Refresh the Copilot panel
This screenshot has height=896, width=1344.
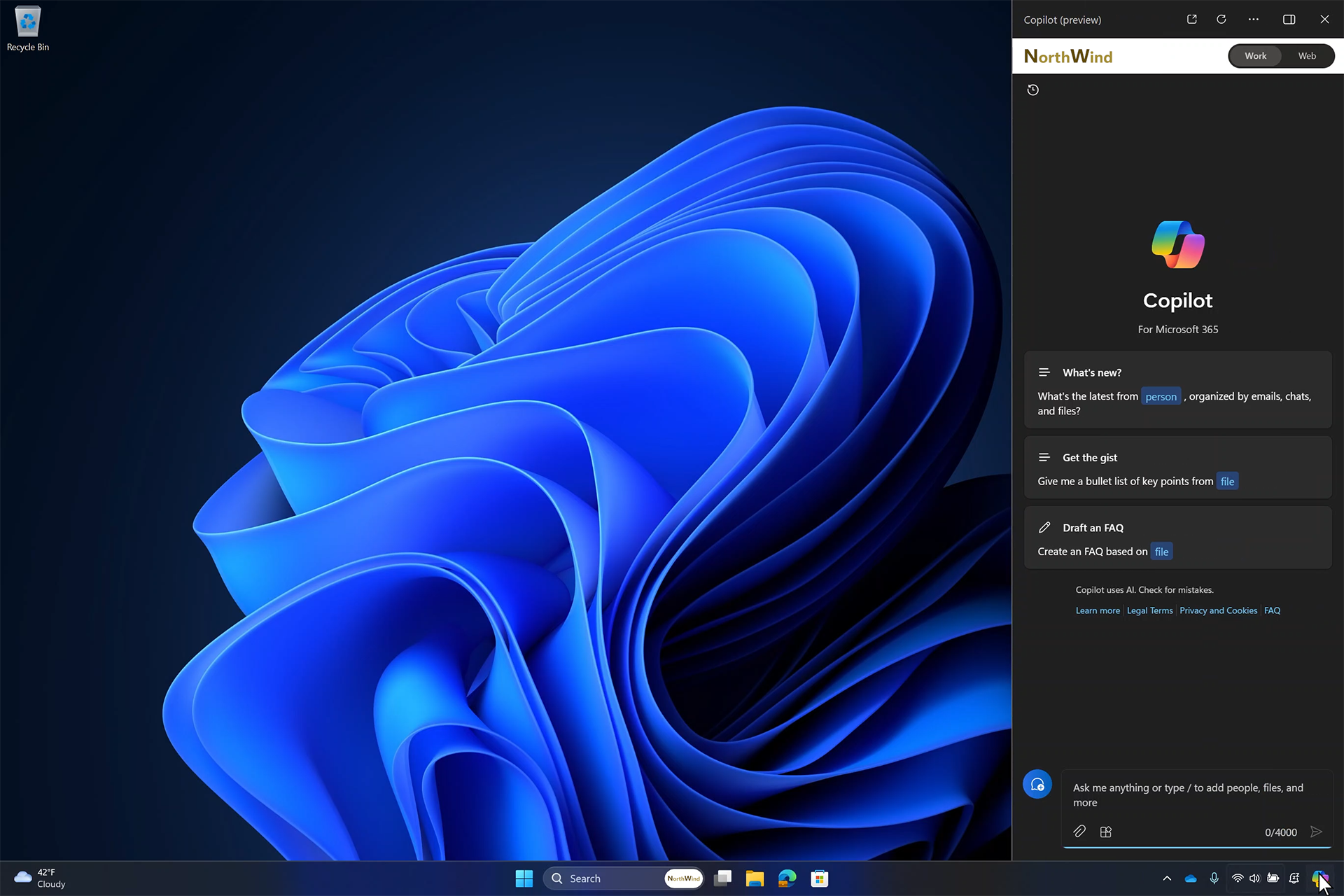tap(1221, 19)
